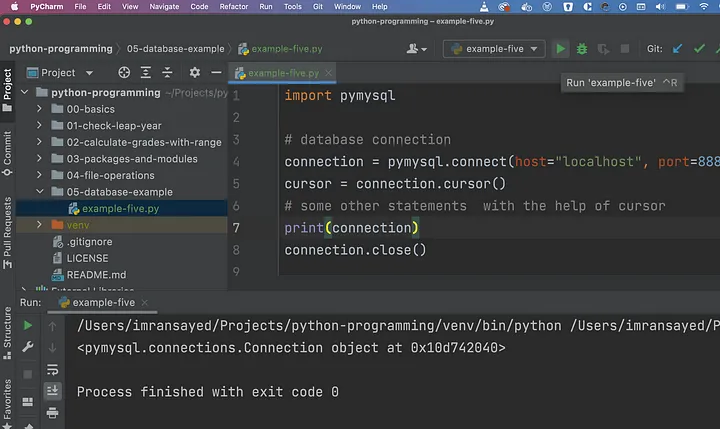
Task: Open the Apple menu
Action: click(x=15, y=6)
